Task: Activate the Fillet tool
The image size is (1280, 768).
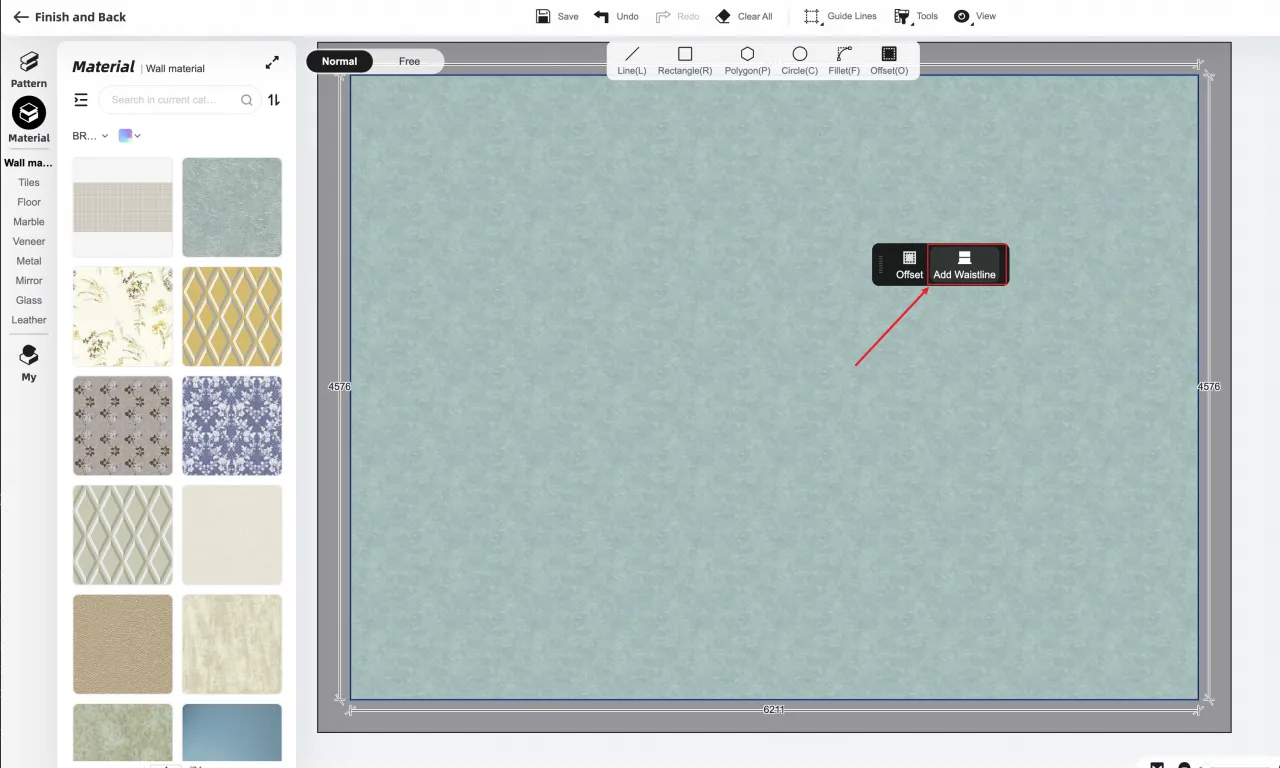Action: point(844,61)
